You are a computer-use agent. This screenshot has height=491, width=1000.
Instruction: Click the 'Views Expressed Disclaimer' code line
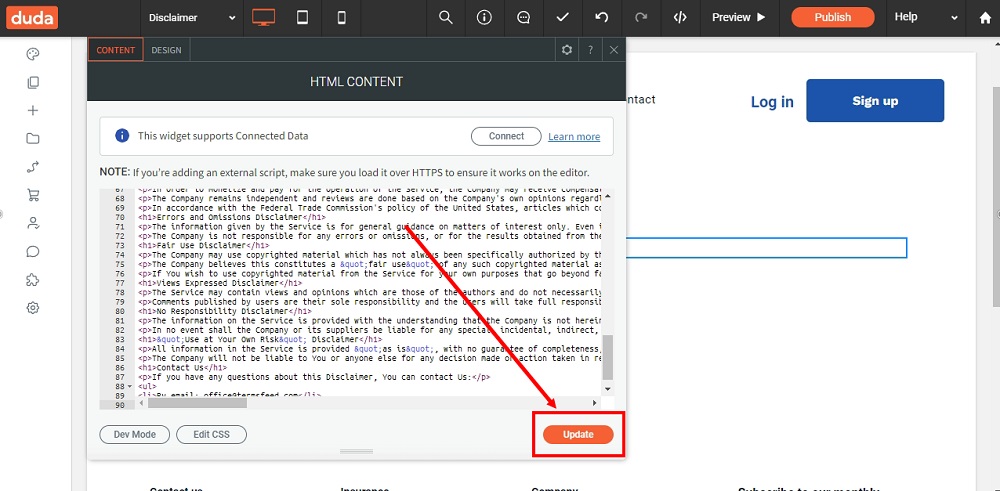(x=220, y=282)
